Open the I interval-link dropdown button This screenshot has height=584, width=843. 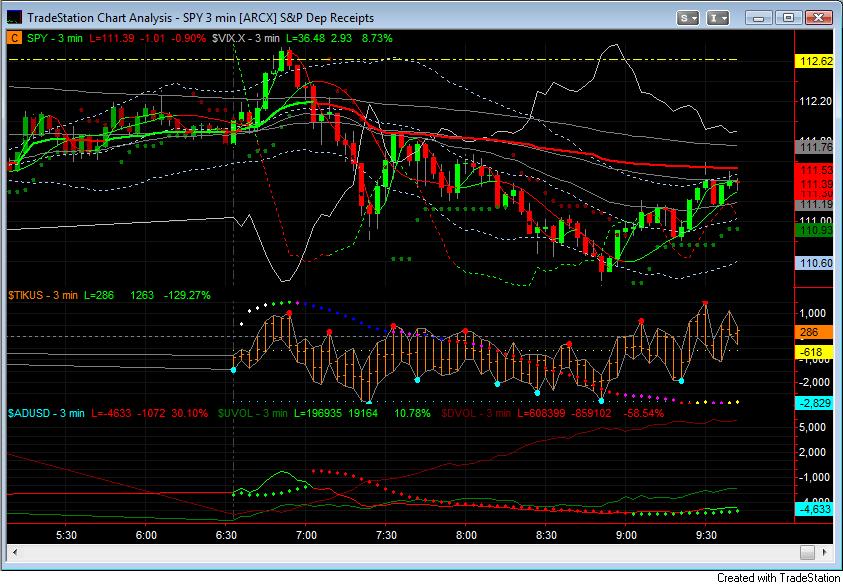[717, 18]
